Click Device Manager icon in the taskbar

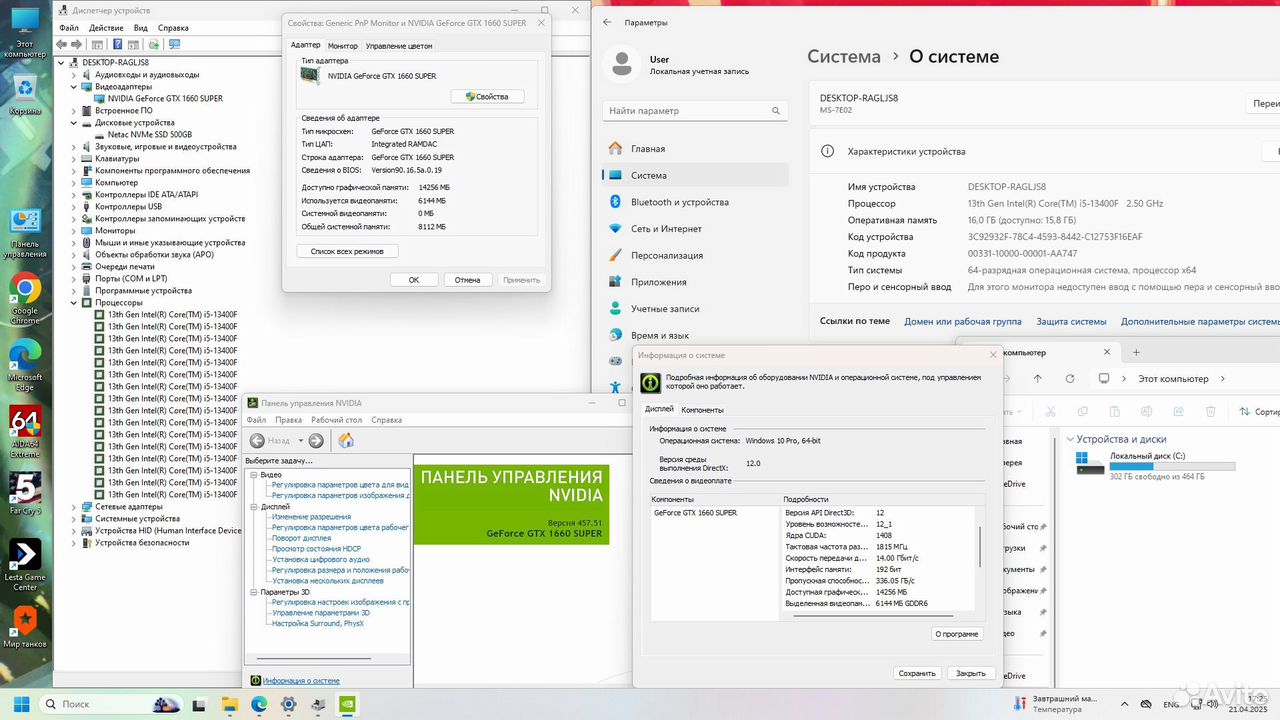pyautogui.click(x=318, y=704)
